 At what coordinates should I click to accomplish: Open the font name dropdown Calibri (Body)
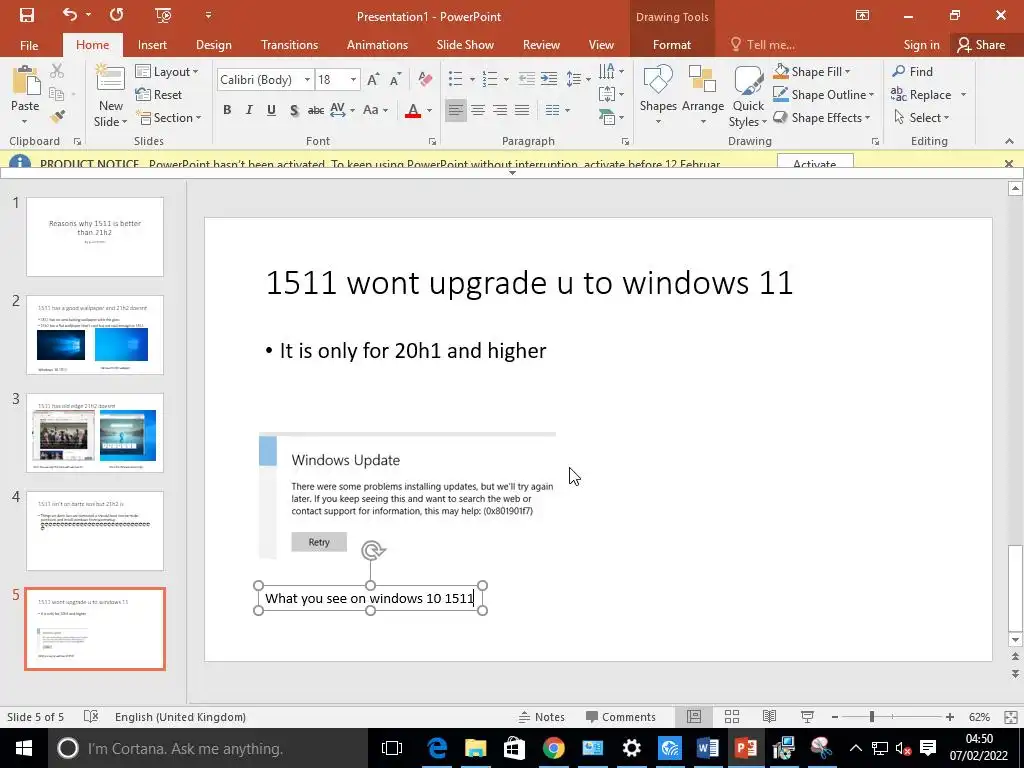[307, 80]
